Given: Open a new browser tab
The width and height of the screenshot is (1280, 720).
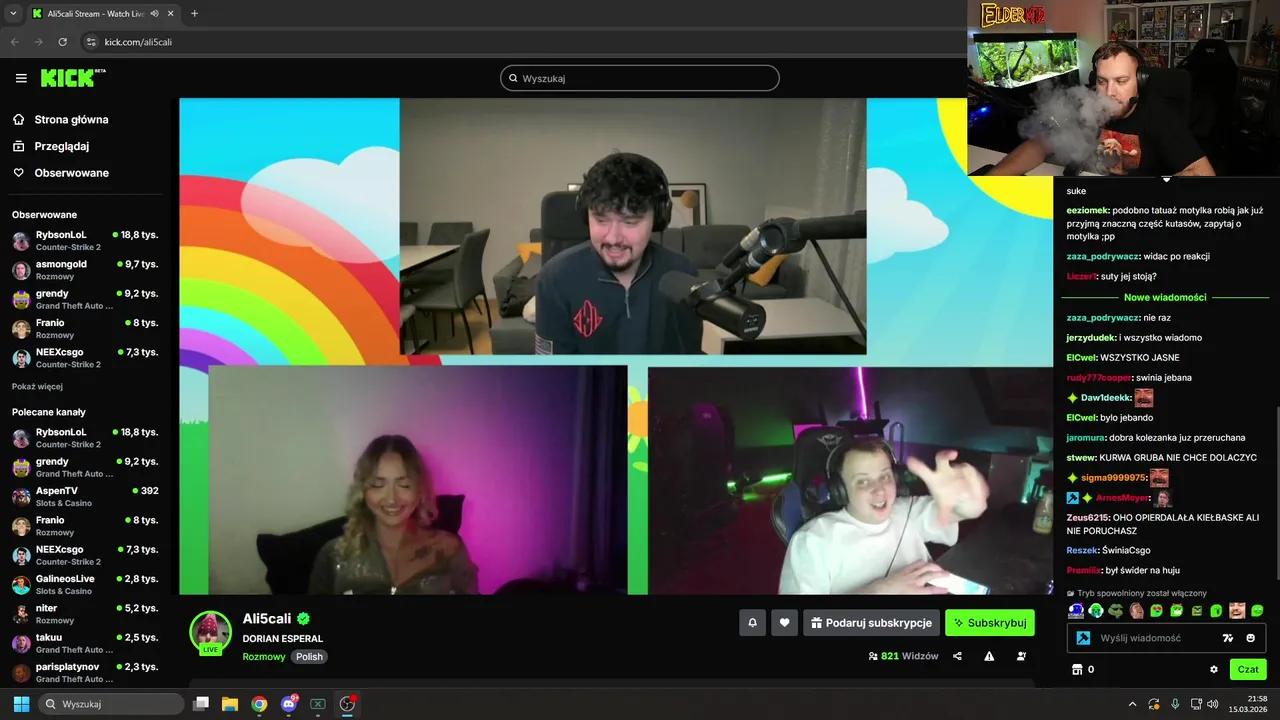Looking at the screenshot, I should (x=194, y=14).
